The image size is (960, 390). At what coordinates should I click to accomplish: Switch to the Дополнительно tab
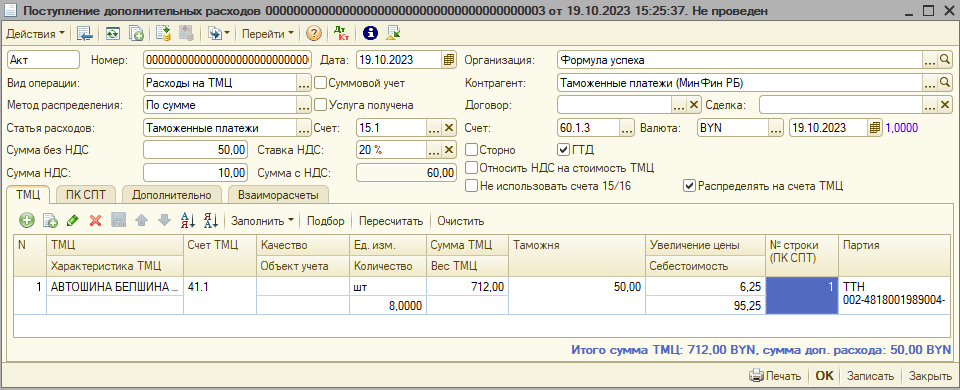(x=171, y=194)
